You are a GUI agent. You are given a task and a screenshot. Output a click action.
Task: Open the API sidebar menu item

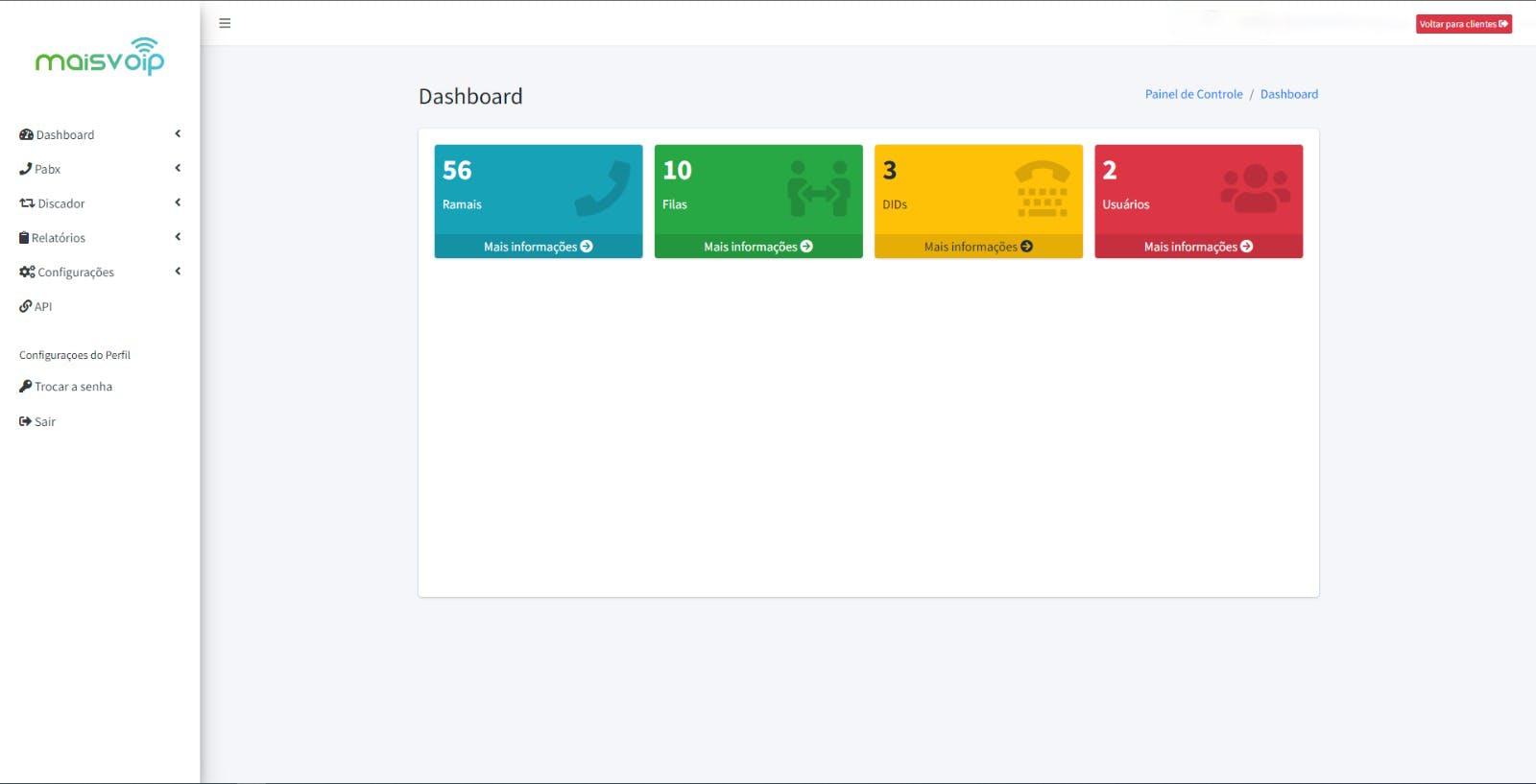(100, 307)
